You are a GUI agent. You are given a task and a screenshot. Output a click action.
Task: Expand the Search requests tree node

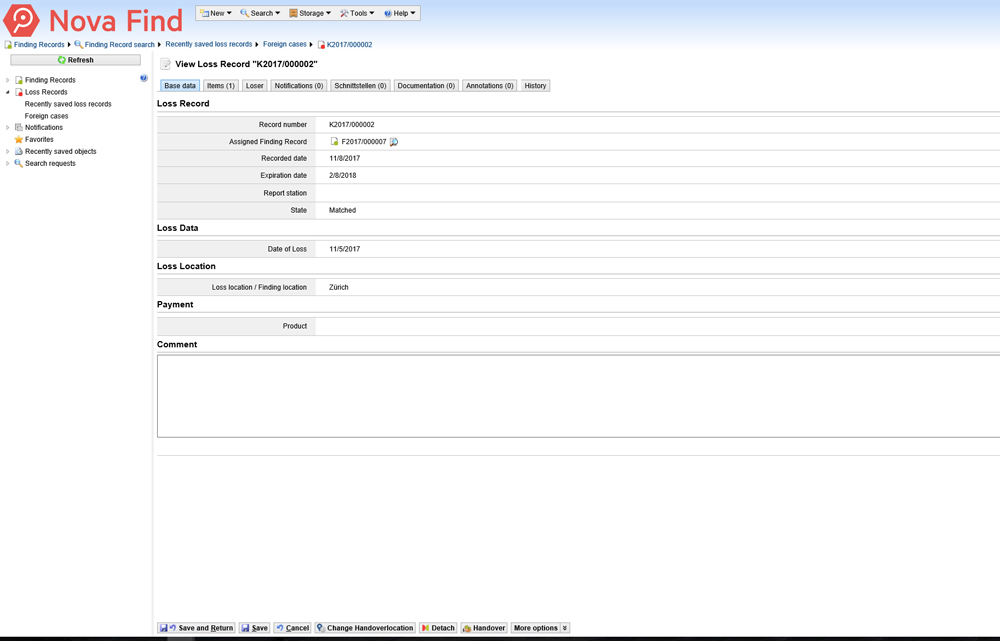pyautogui.click(x=8, y=164)
